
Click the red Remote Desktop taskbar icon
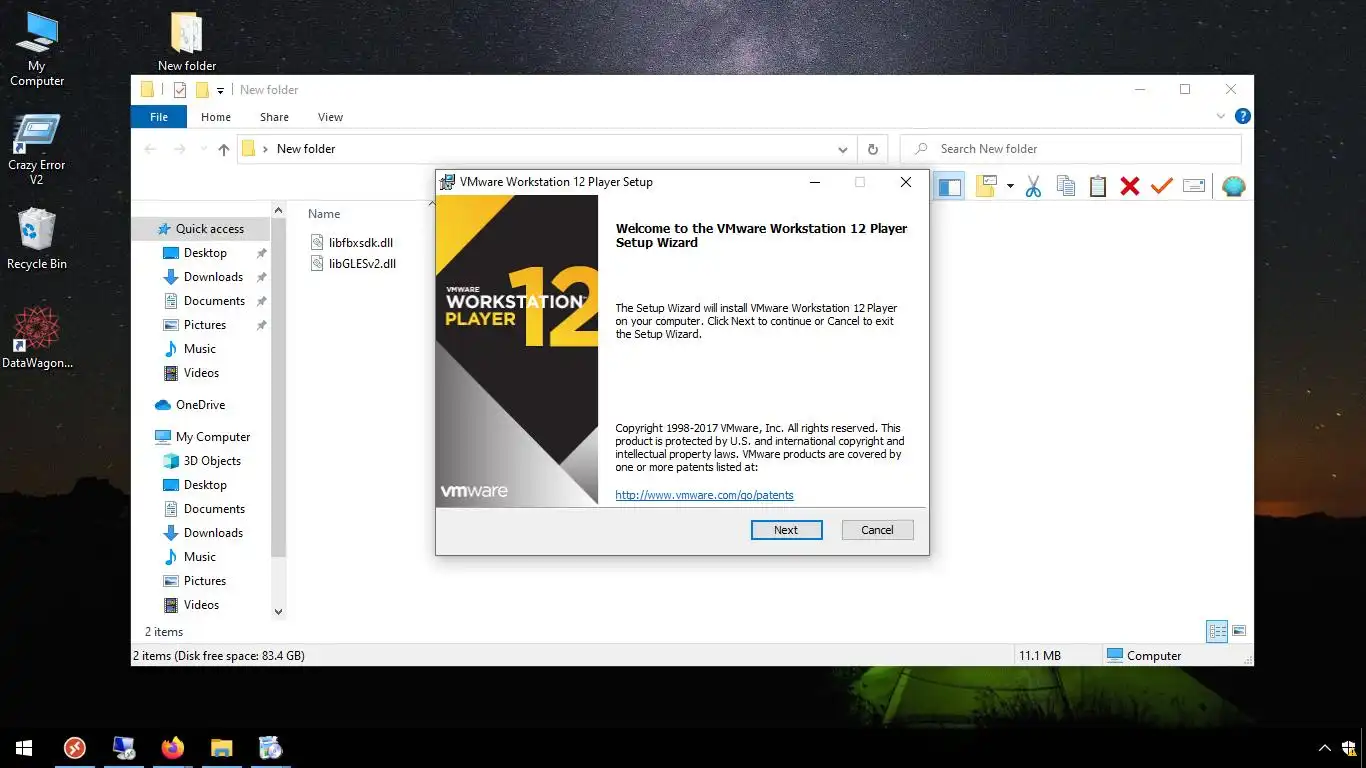pyautogui.click(x=74, y=748)
